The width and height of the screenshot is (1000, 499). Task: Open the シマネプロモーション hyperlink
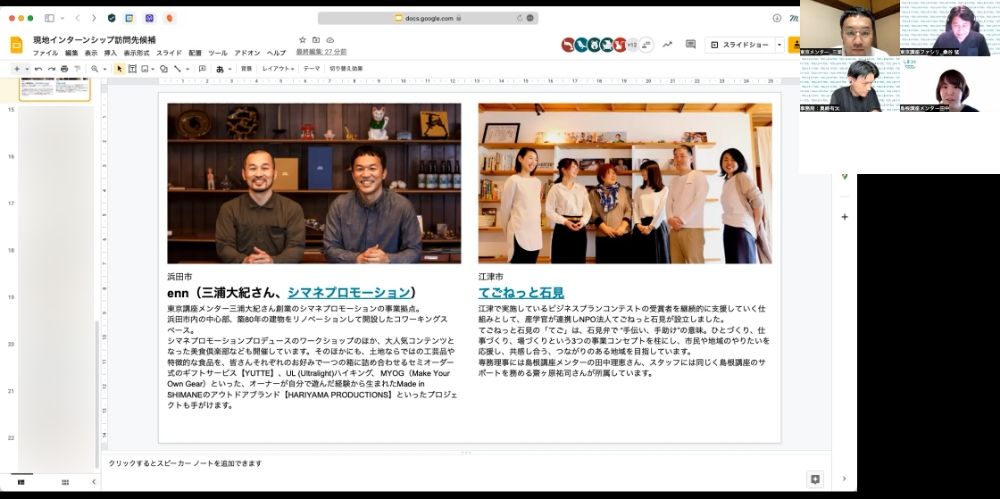tap(349, 292)
